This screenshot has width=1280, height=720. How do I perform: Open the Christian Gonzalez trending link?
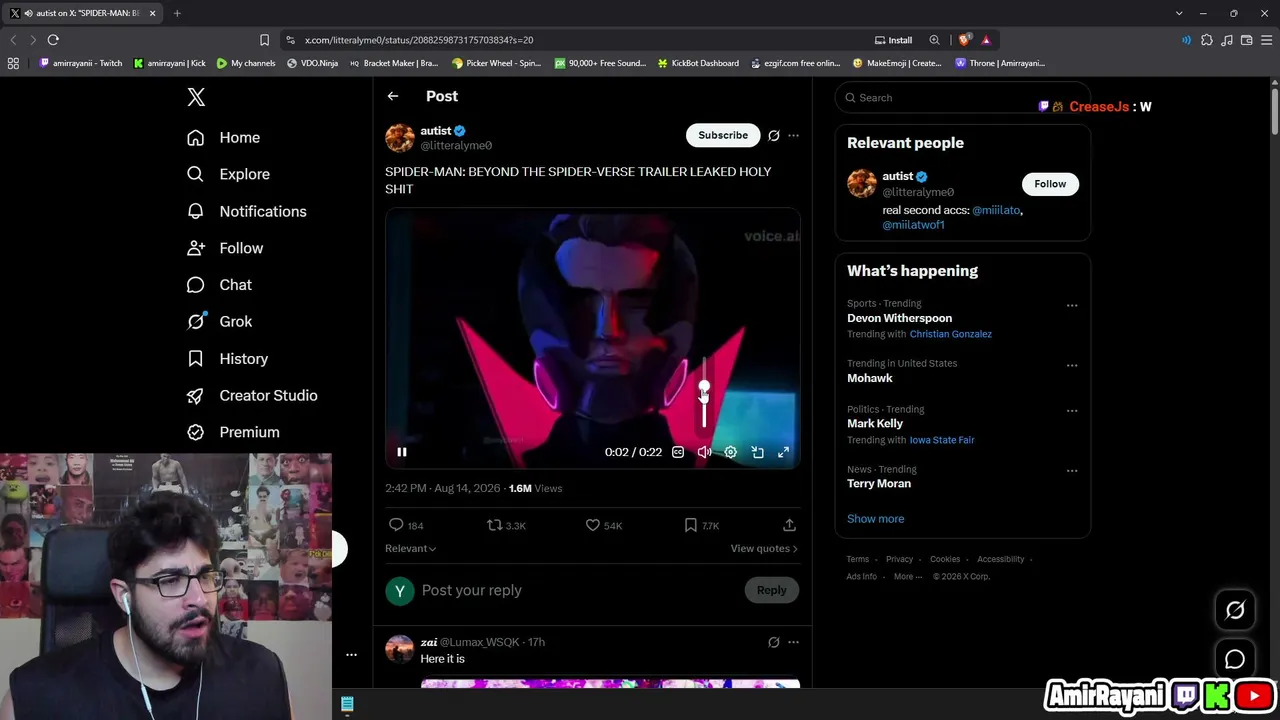(x=951, y=334)
